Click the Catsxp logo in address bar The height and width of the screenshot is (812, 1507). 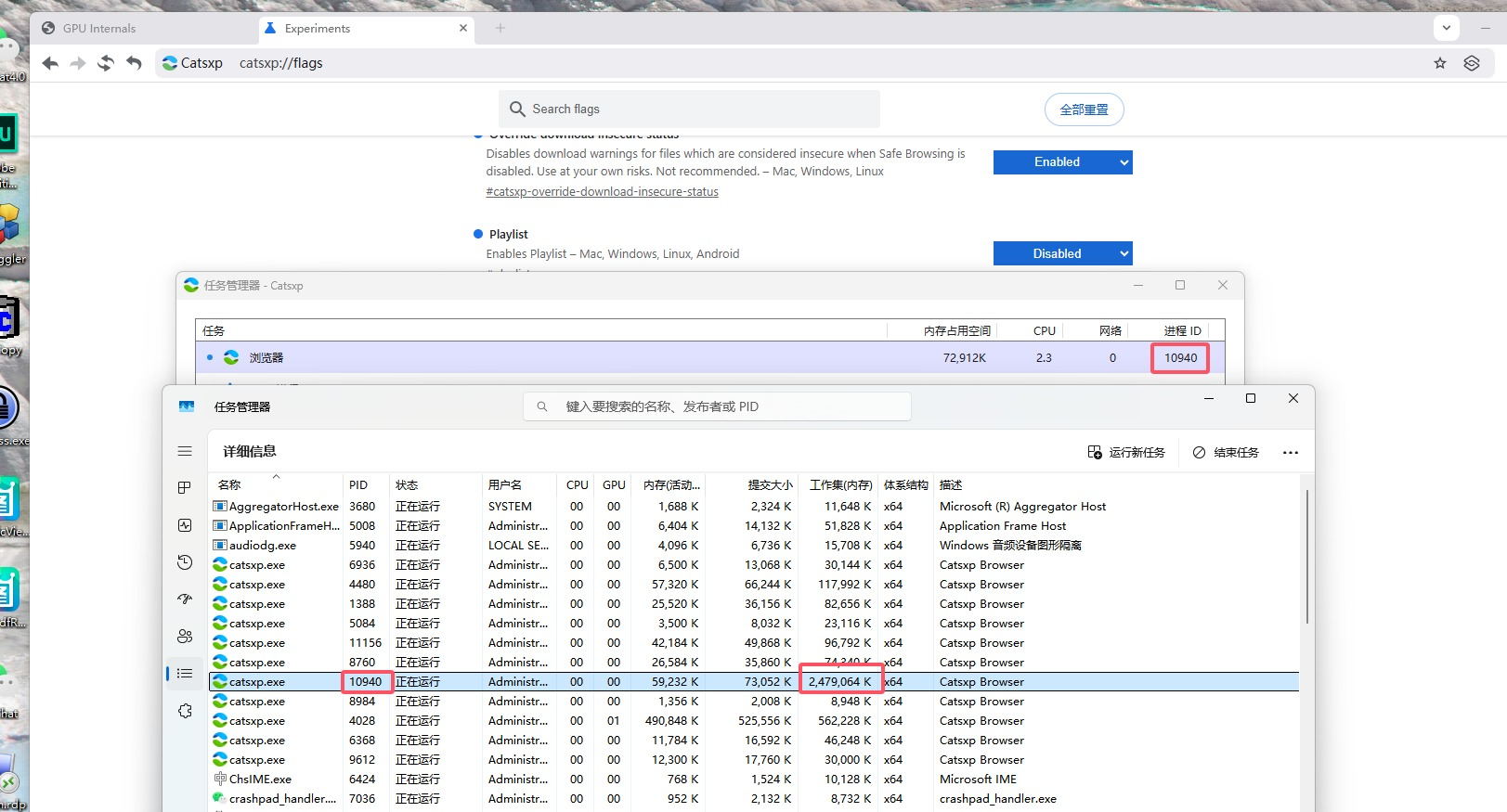(169, 63)
